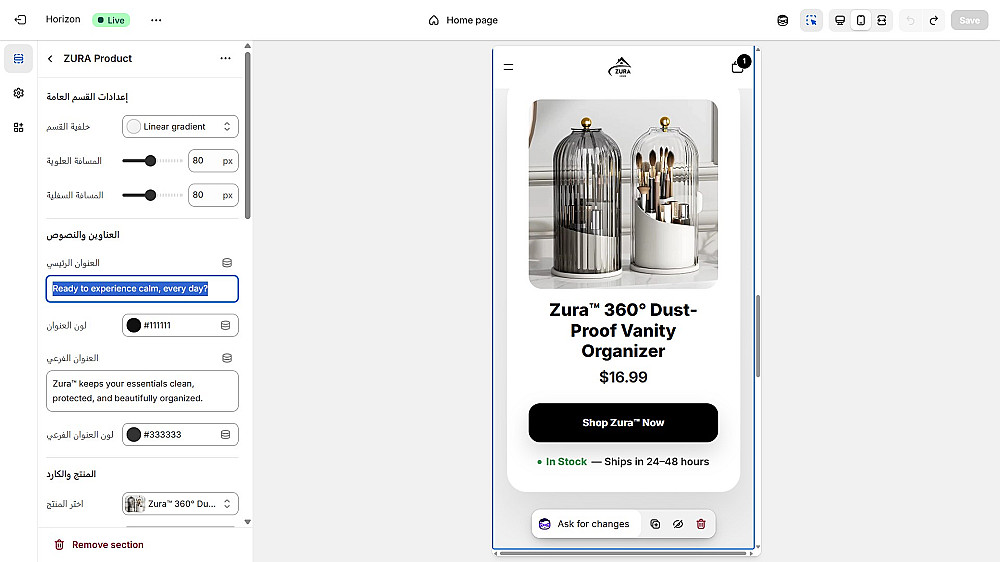Connect dynamic source for #333333 color

[x=226, y=434]
